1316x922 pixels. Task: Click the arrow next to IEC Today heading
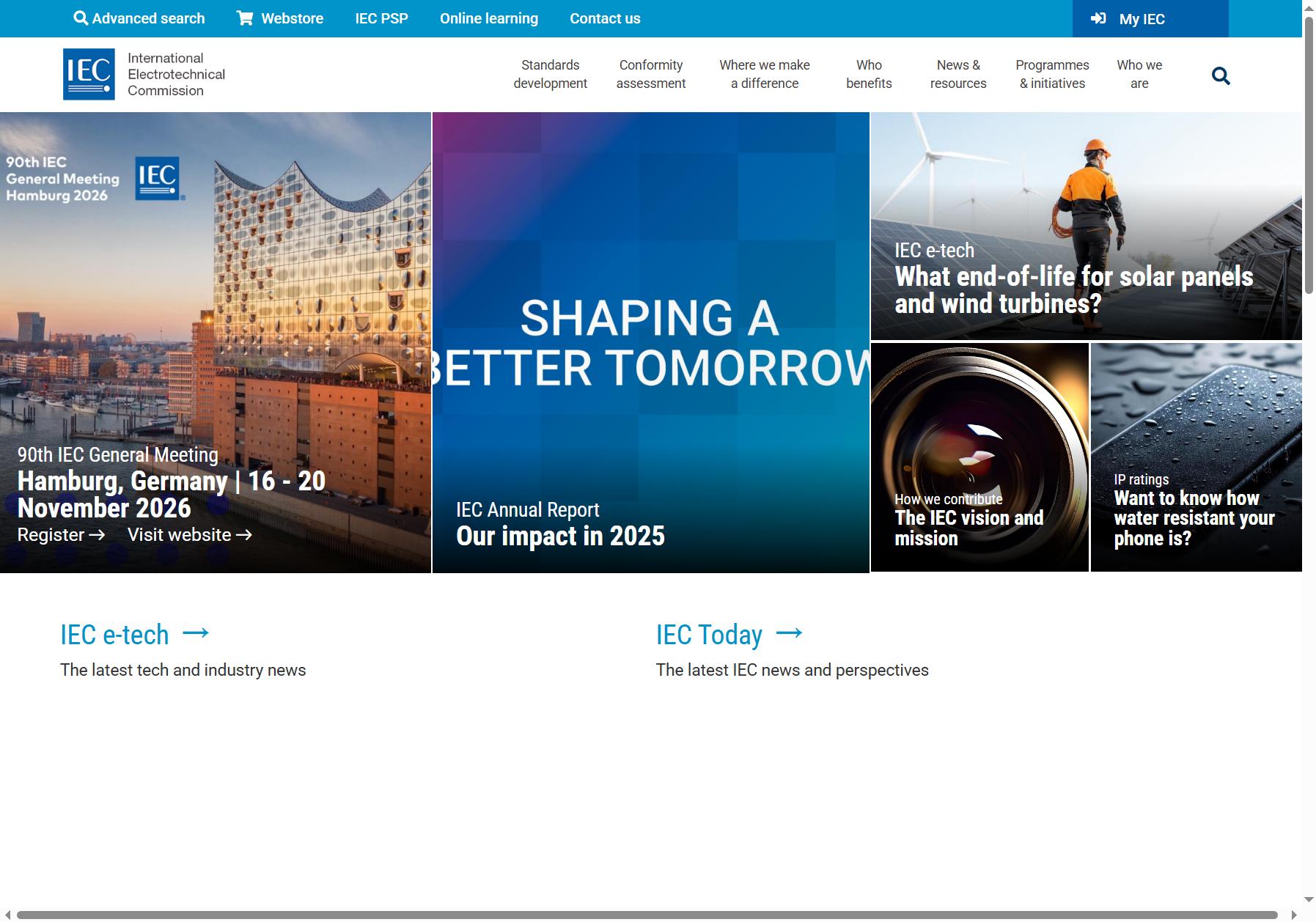click(x=789, y=633)
